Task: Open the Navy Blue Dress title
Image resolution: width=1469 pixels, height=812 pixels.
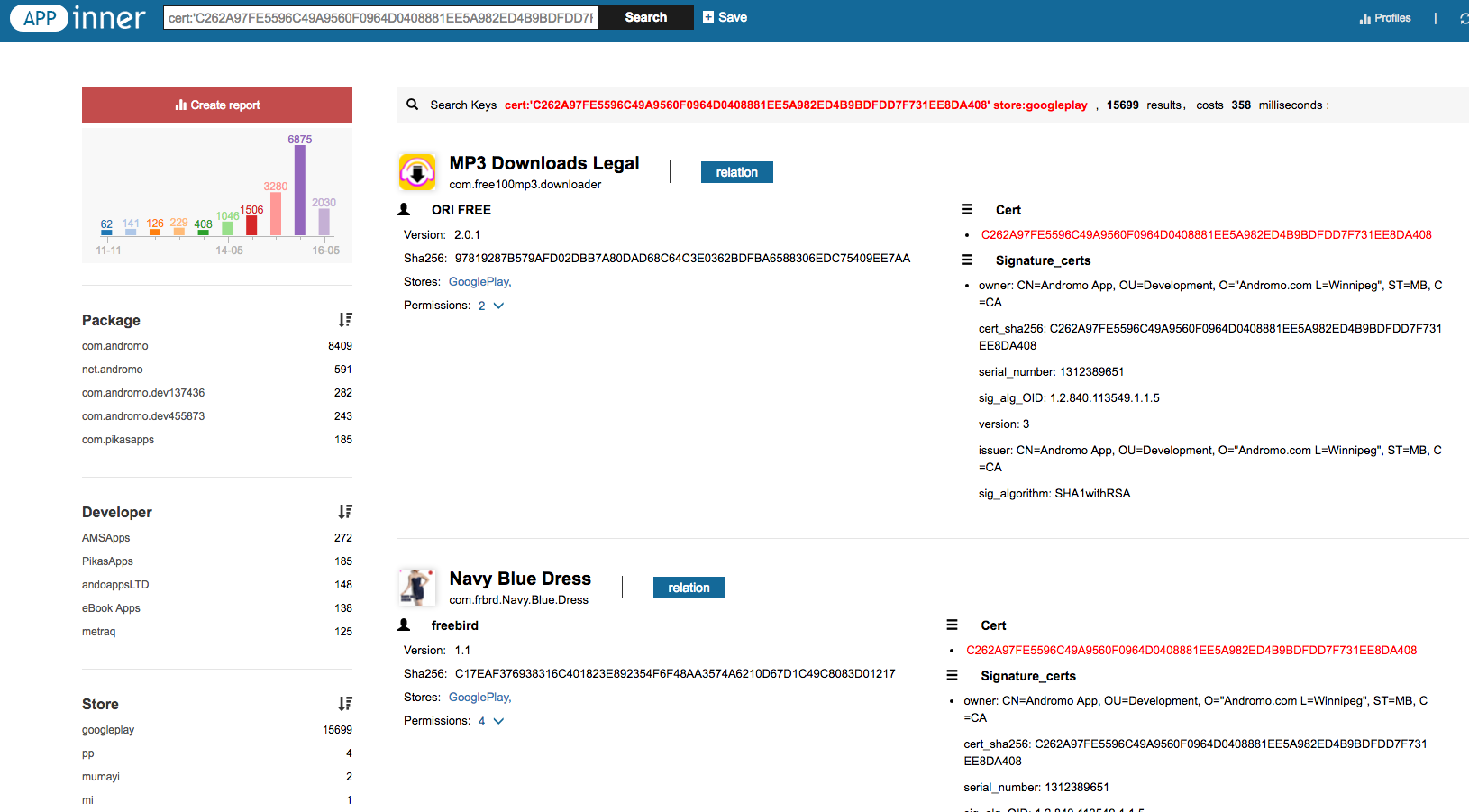Action: tap(520, 579)
